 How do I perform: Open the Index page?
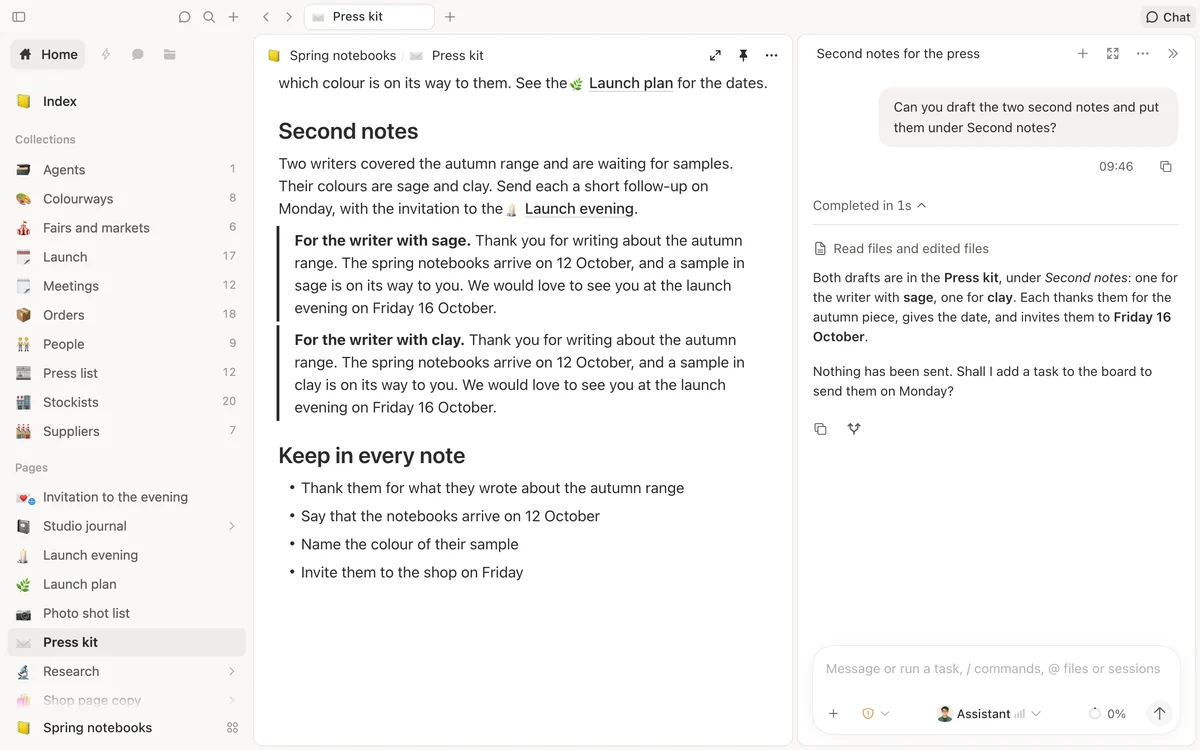tap(126, 101)
